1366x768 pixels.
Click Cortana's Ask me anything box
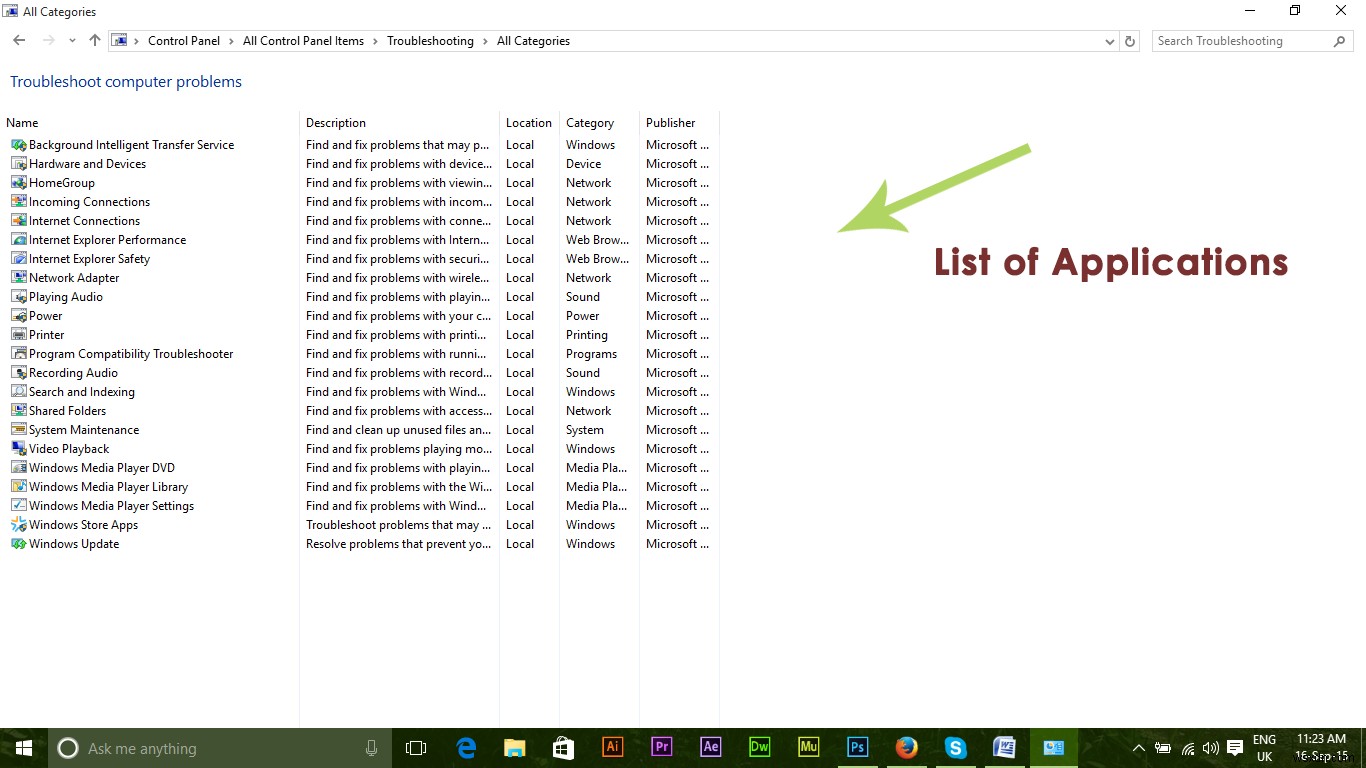(218, 748)
